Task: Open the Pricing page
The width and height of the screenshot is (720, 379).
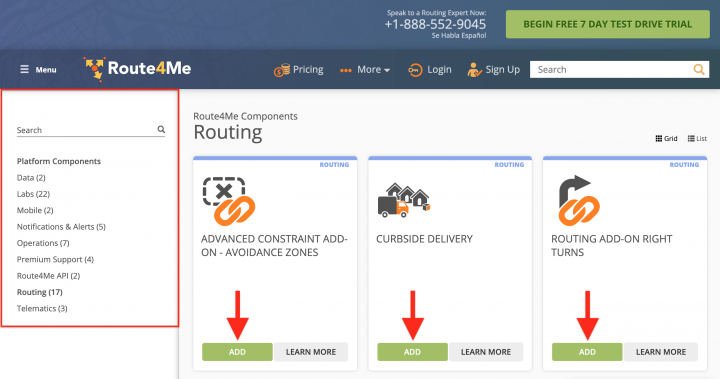Action: [x=308, y=70]
